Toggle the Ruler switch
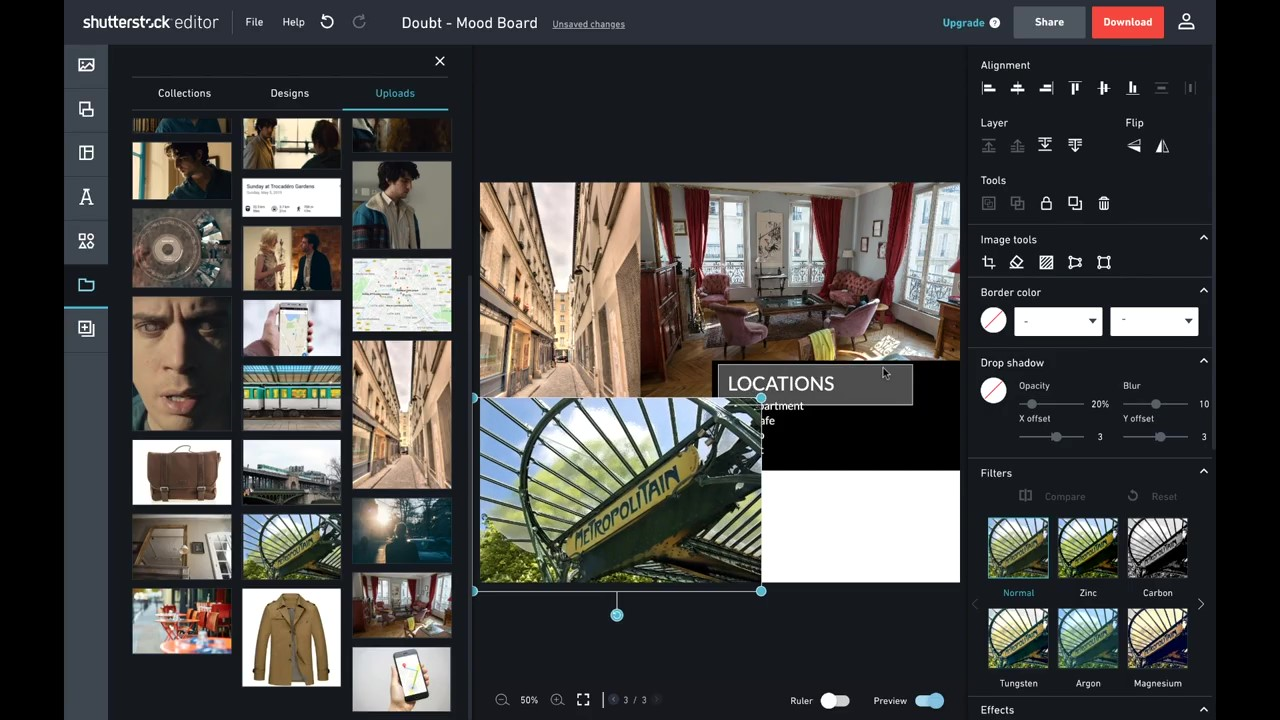 pyautogui.click(x=834, y=701)
